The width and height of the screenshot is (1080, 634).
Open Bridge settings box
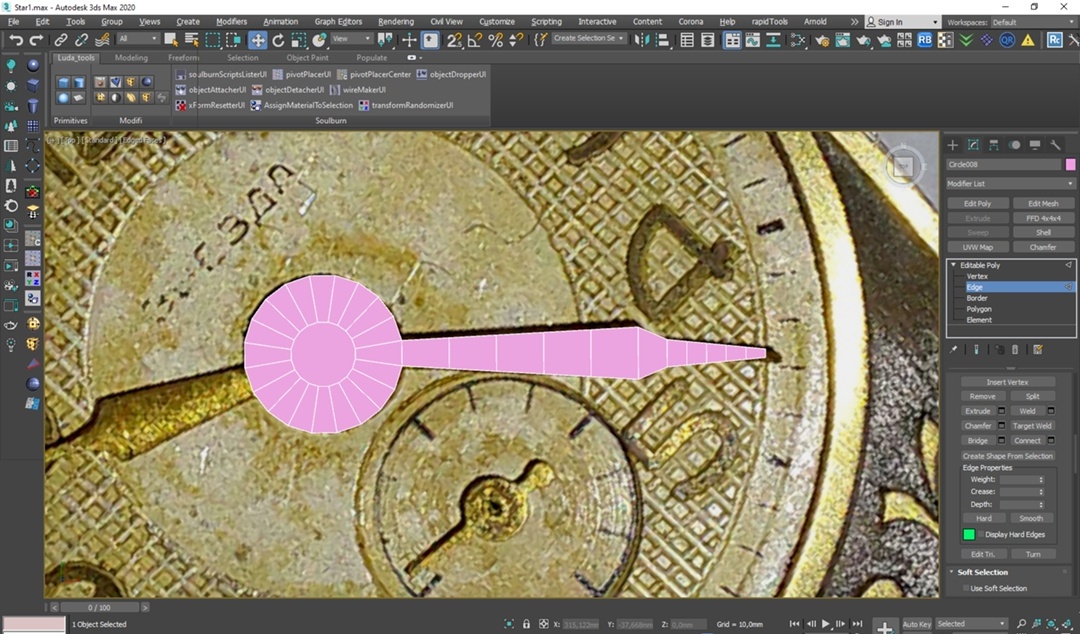[1001, 440]
